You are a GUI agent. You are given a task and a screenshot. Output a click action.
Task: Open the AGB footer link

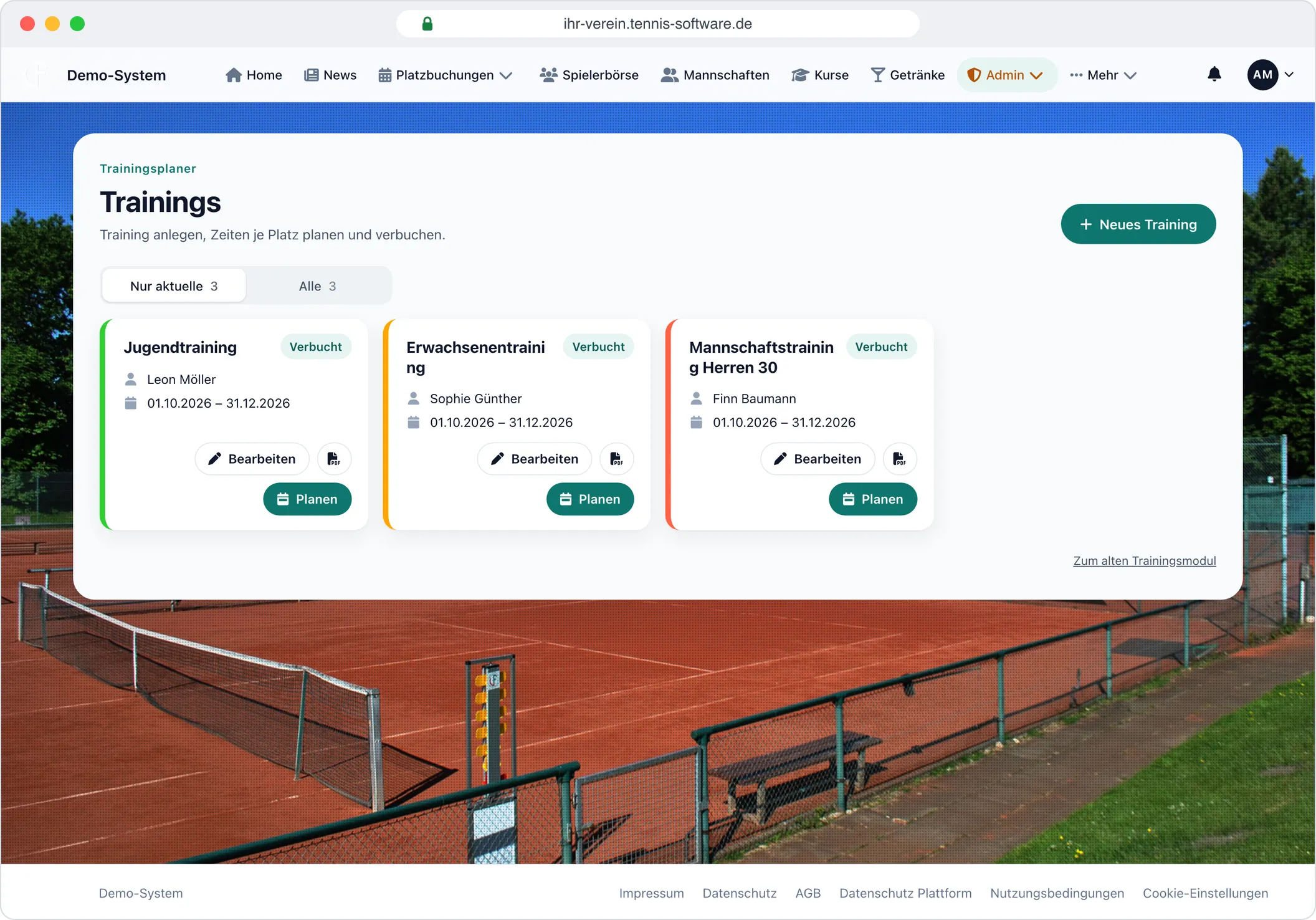click(x=808, y=893)
